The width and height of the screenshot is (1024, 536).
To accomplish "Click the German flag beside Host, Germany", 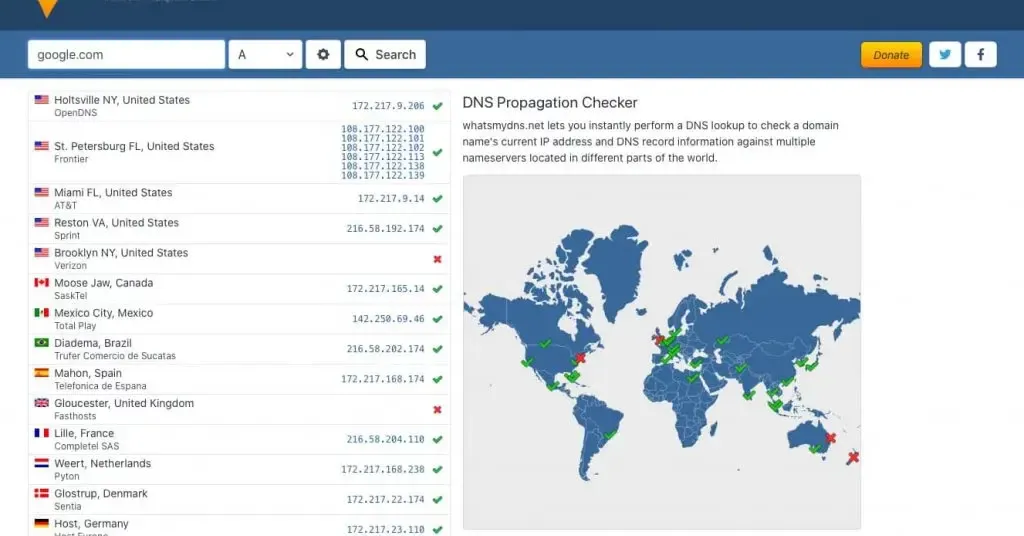I will point(42,523).
